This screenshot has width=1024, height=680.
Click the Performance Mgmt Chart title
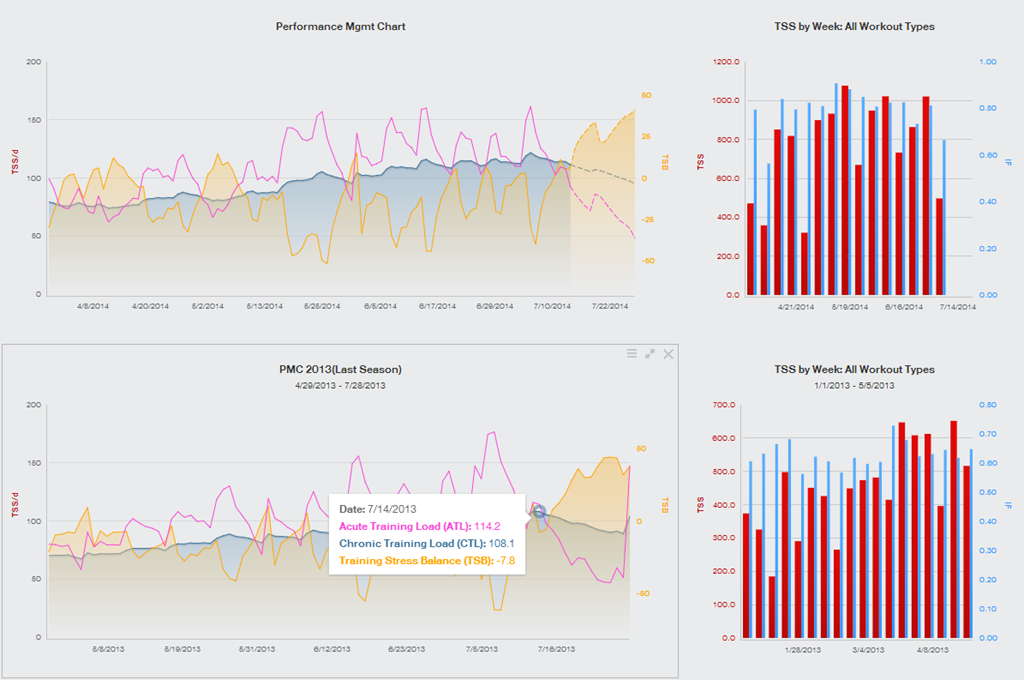(x=340, y=26)
